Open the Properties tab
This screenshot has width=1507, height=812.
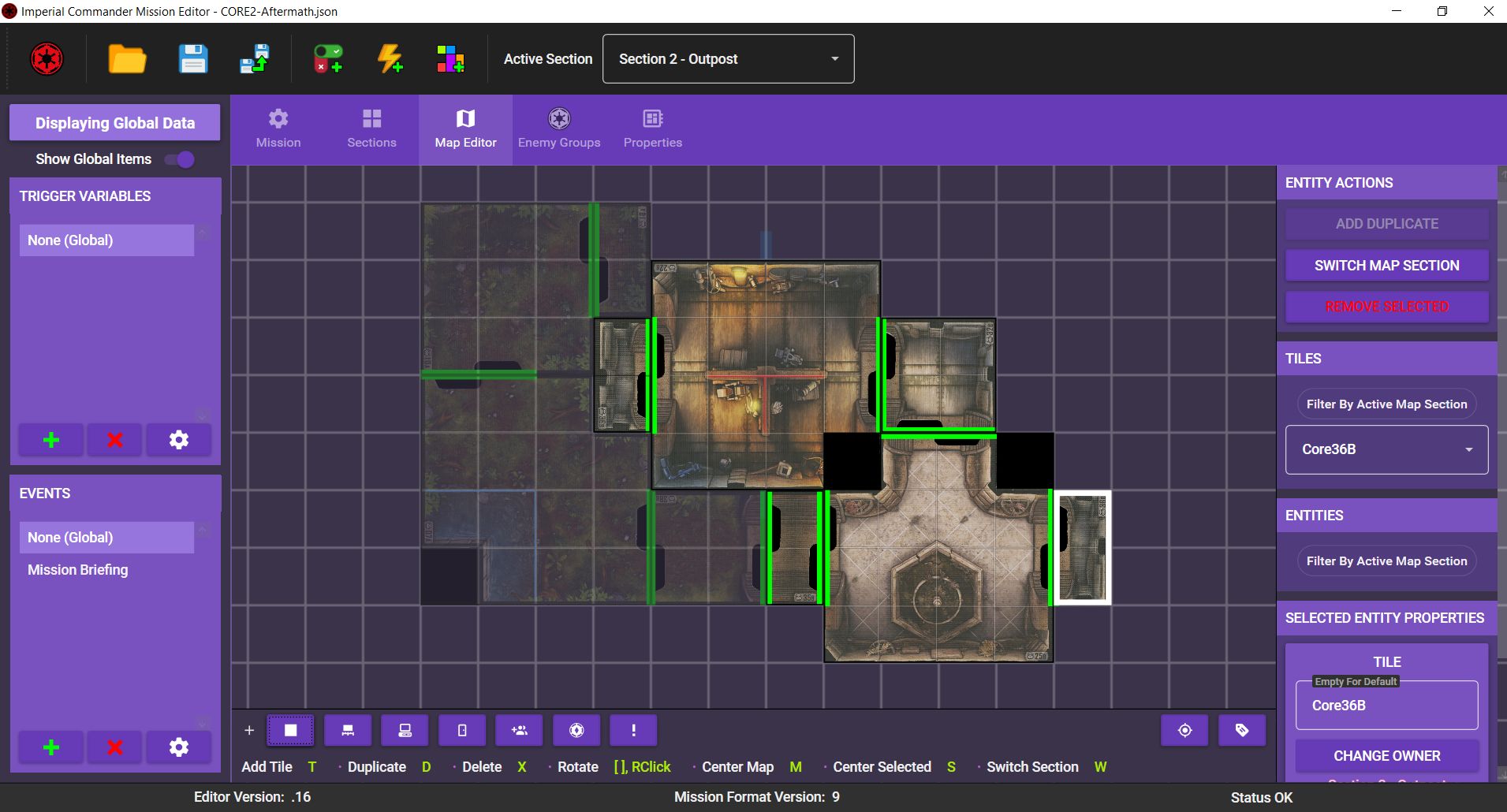(x=653, y=130)
